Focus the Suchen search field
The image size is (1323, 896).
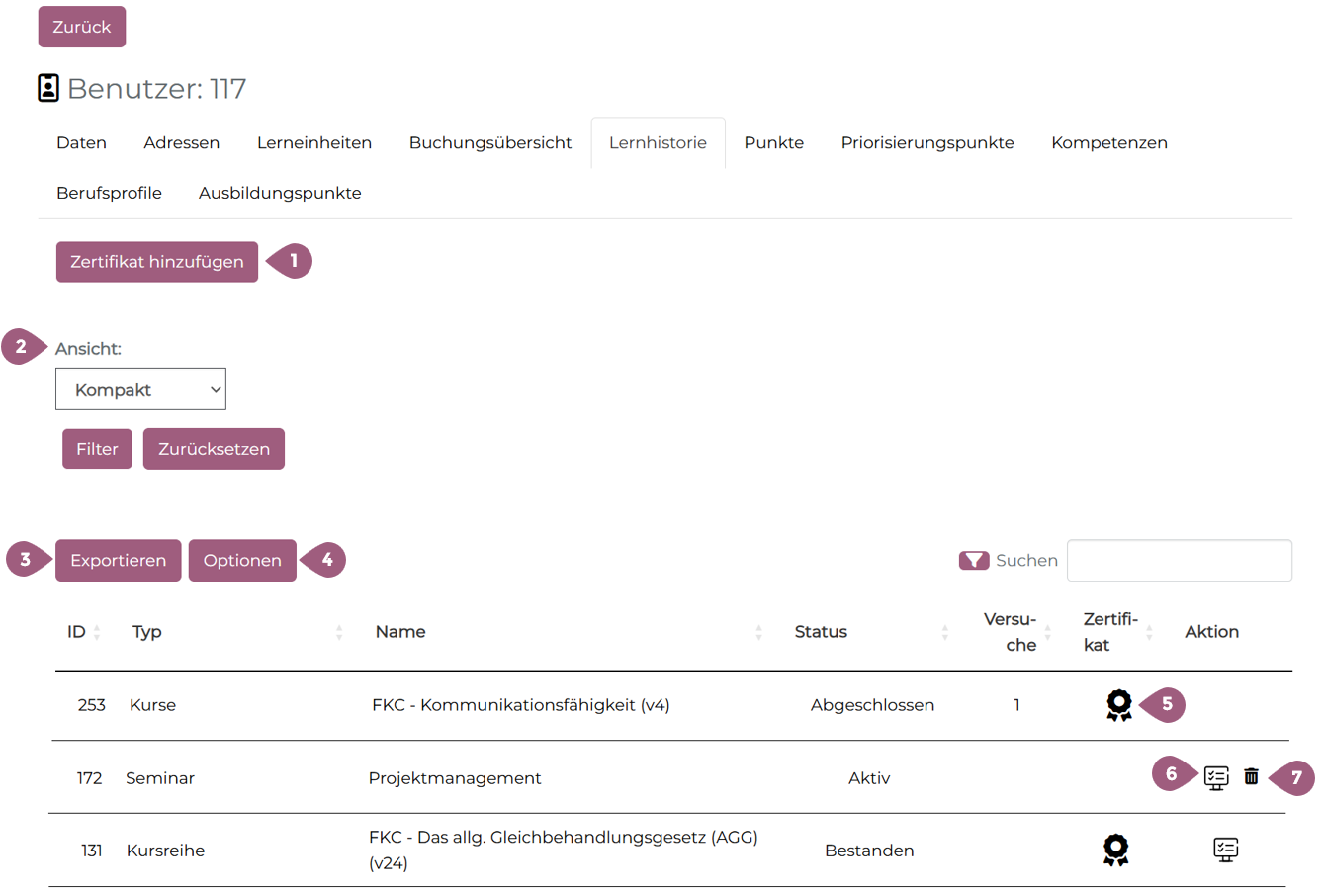[1179, 561]
